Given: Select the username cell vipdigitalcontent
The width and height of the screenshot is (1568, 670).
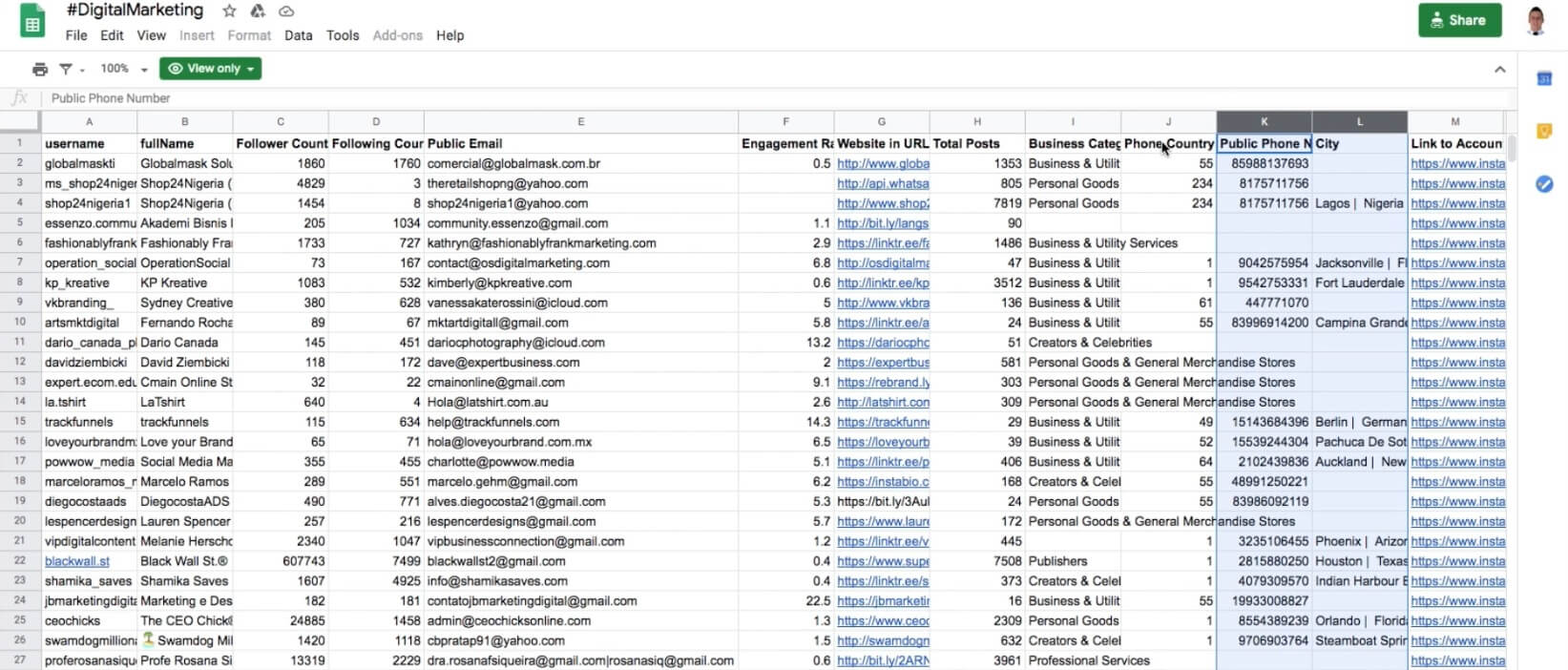Looking at the screenshot, I should point(89,541).
